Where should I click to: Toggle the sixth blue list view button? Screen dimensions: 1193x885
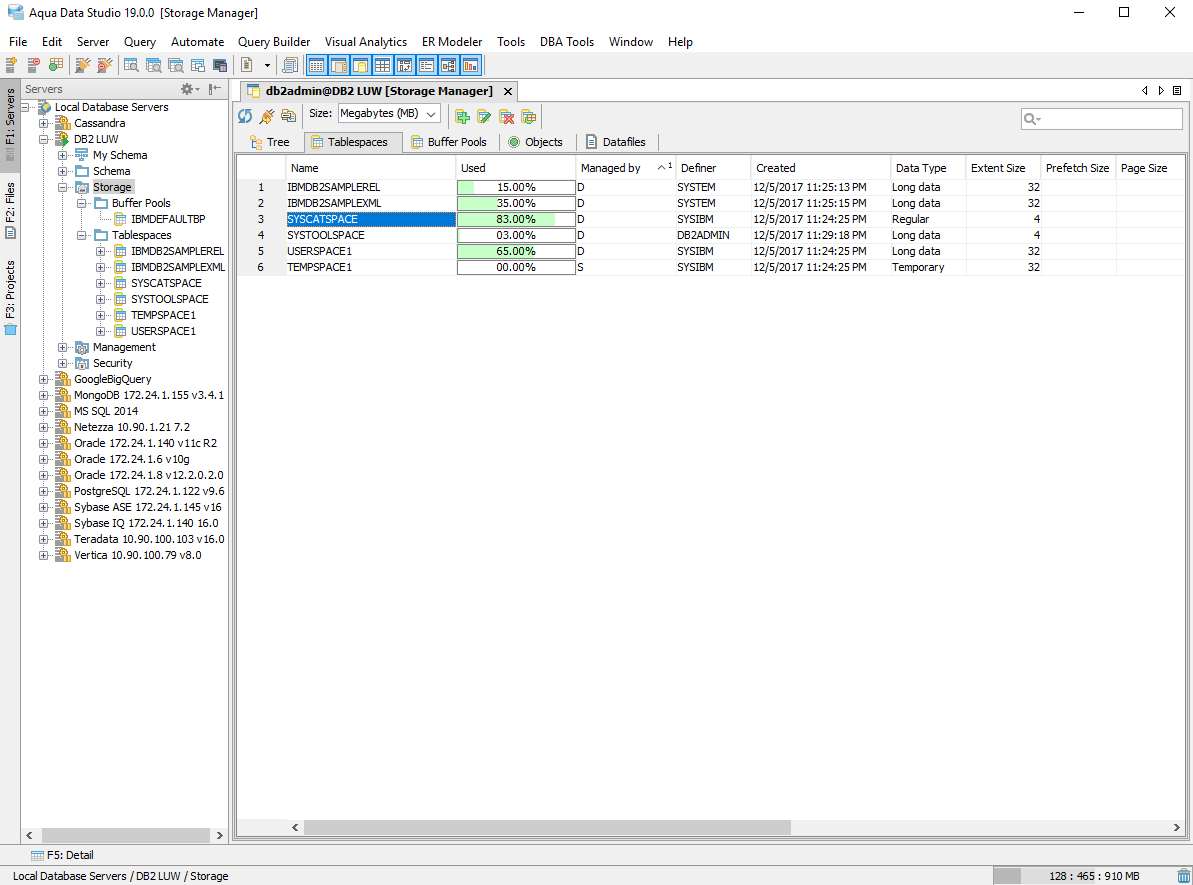[427, 65]
